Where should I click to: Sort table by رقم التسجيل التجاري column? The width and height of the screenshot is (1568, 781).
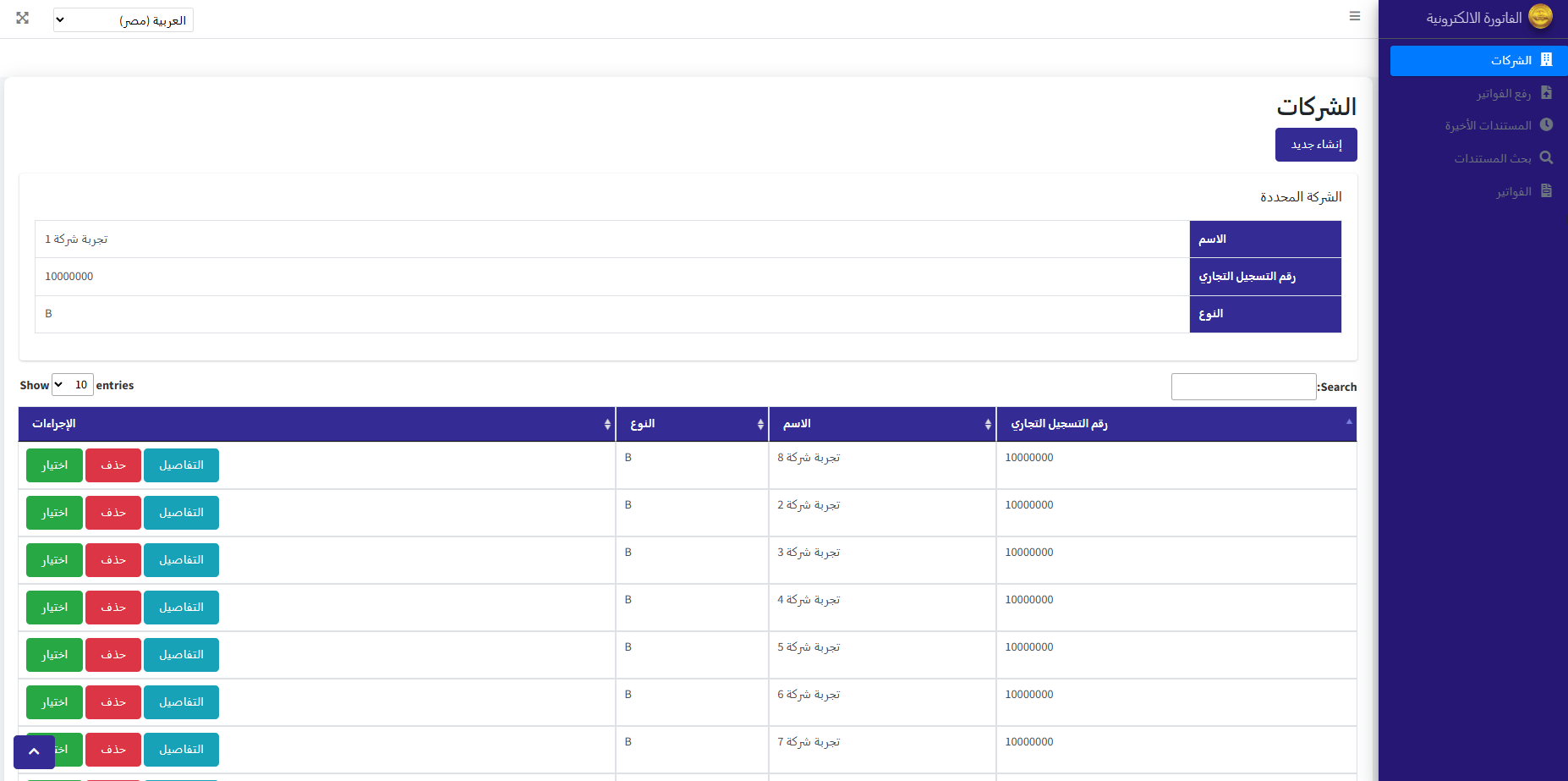pos(1176,424)
